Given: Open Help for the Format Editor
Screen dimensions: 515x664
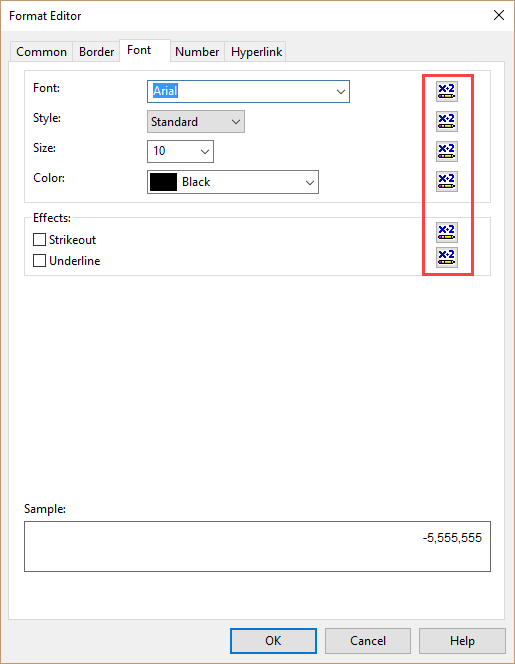Looking at the screenshot, I should tap(462, 641).
